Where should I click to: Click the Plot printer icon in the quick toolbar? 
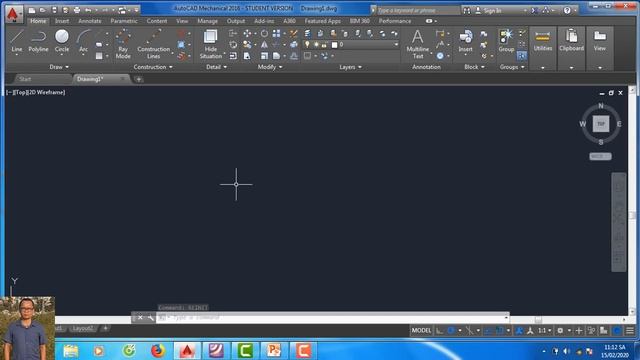pyautogui.click(x=77, y=10)
